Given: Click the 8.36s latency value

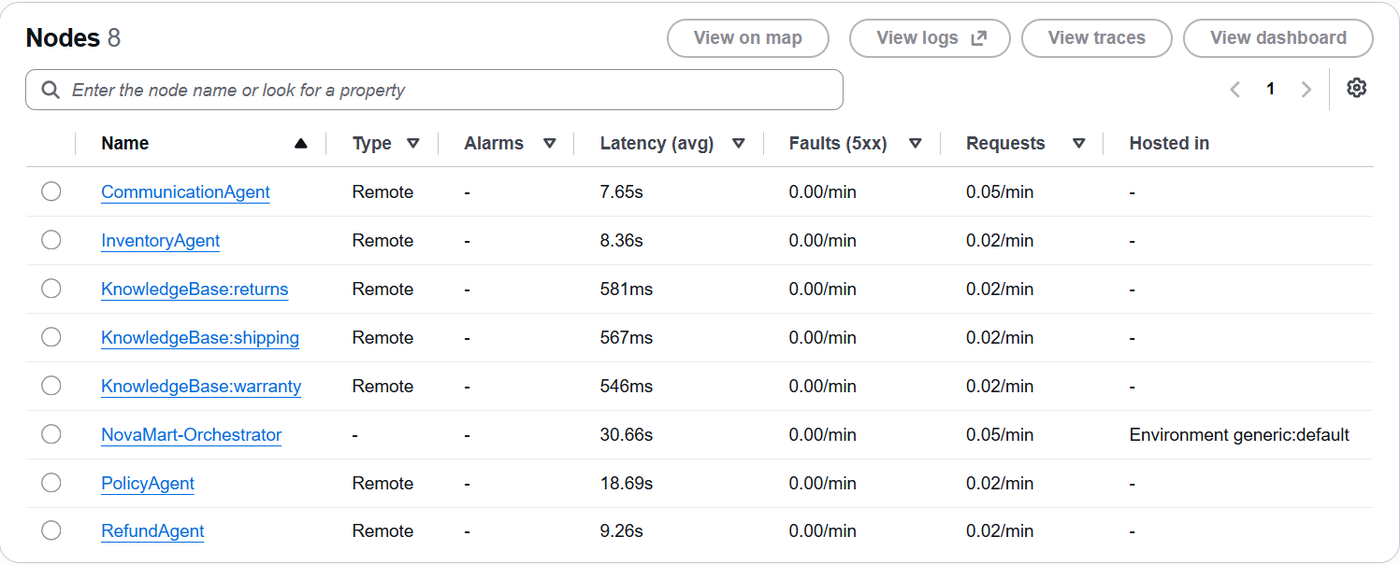Looking at the screenshot, I should click(621, 241).
